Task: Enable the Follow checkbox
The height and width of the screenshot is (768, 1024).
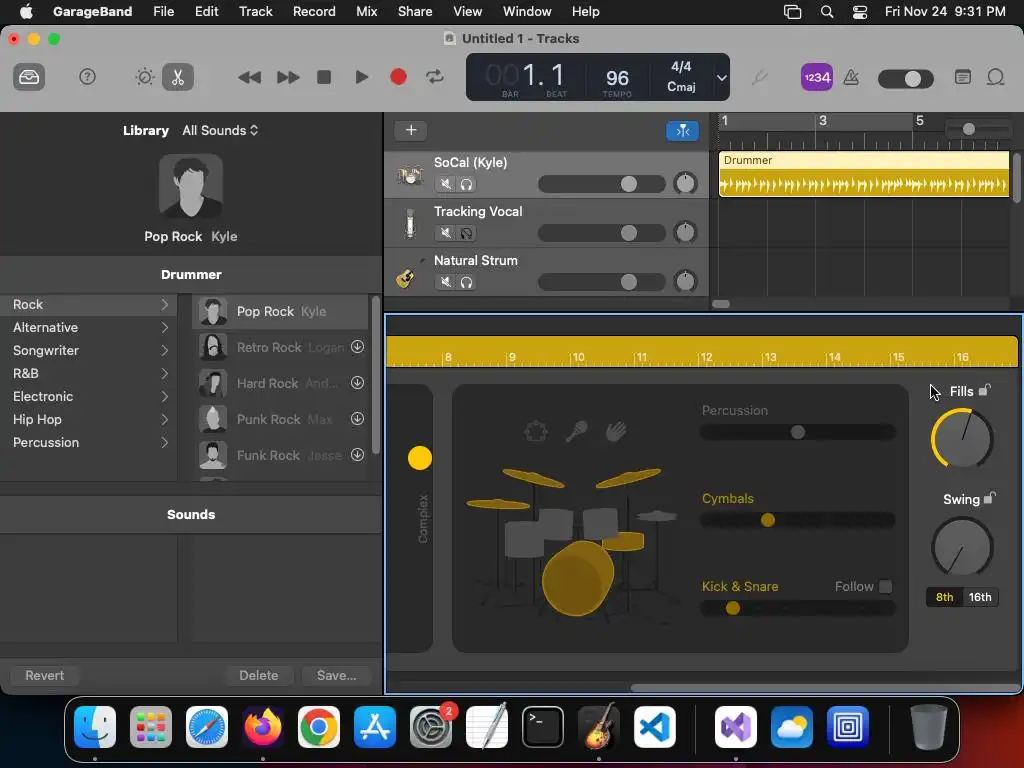Action: pos(886,586)
